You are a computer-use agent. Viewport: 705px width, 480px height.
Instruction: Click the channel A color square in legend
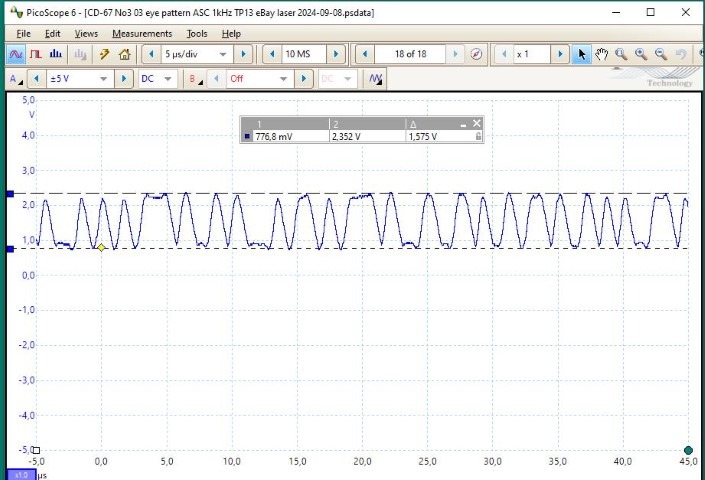[x=247, y=136]
